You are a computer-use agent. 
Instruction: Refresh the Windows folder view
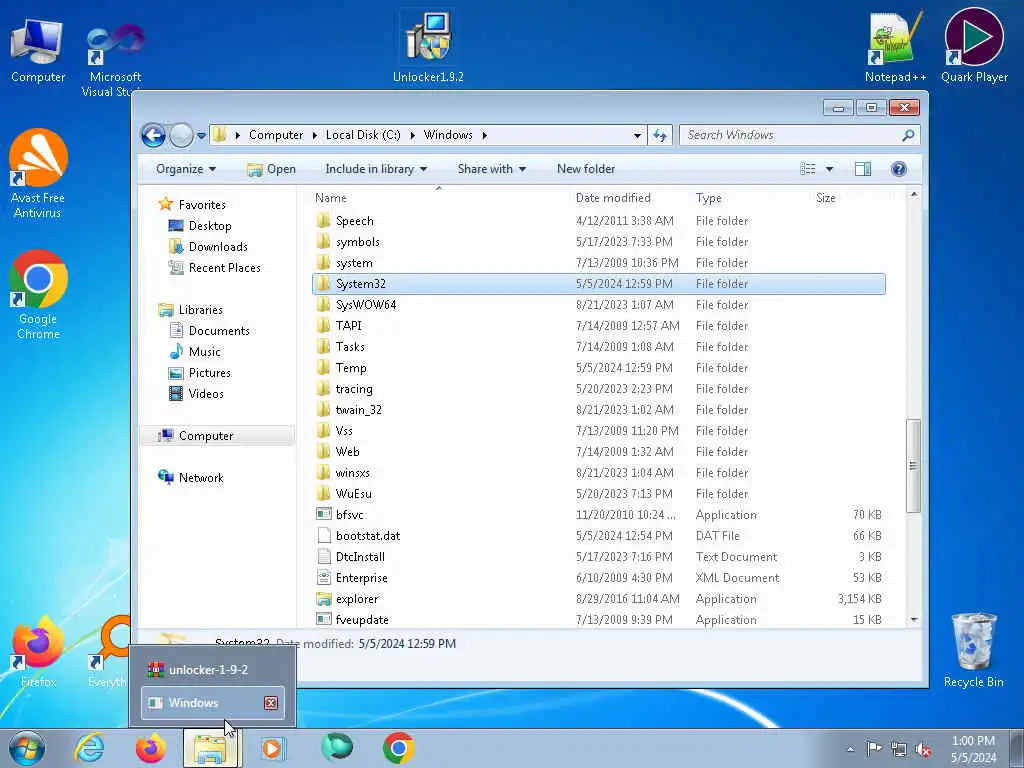tap(660, 135)
